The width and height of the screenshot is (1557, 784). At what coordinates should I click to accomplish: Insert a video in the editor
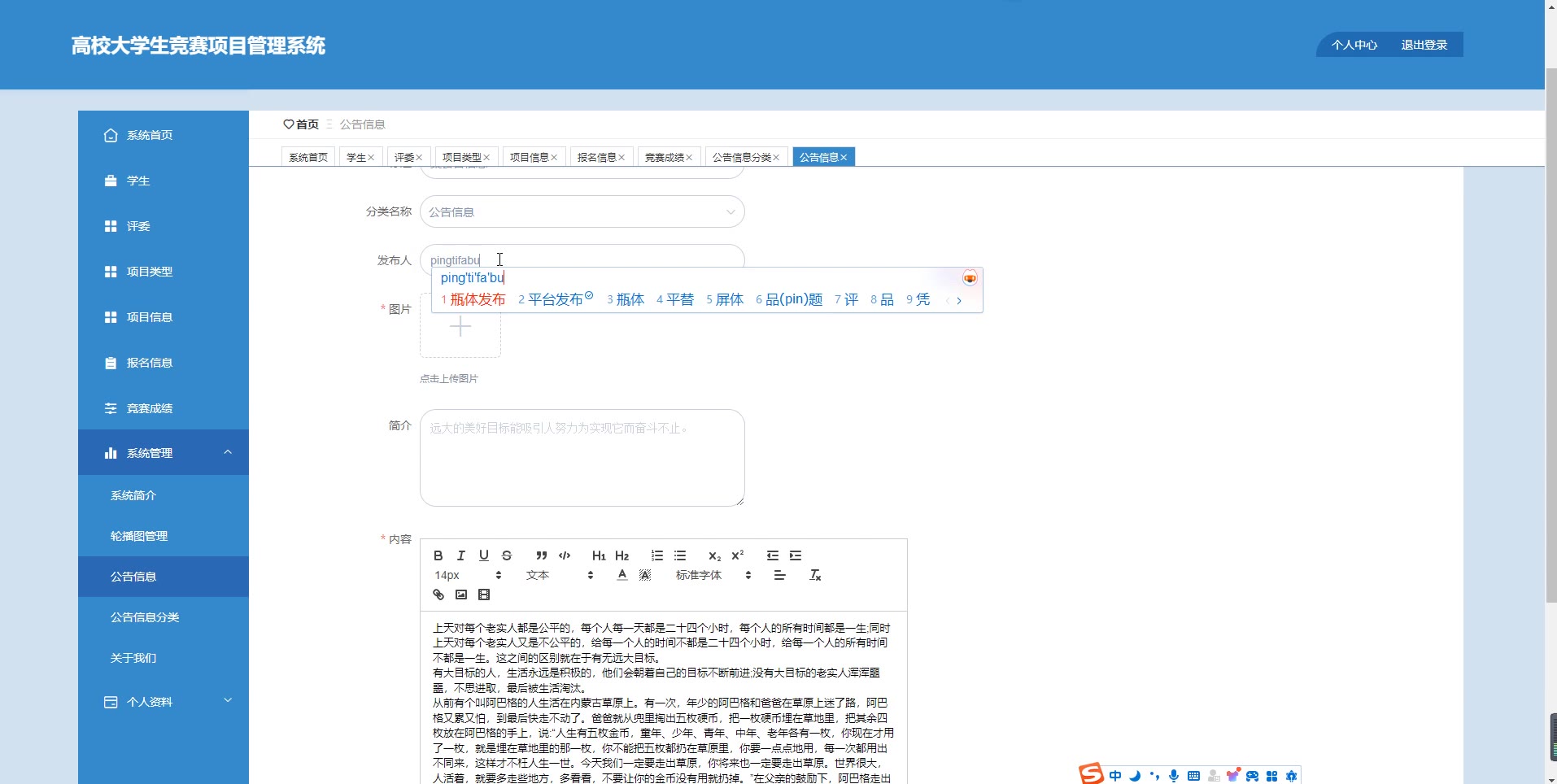click(x=484, y=595)
